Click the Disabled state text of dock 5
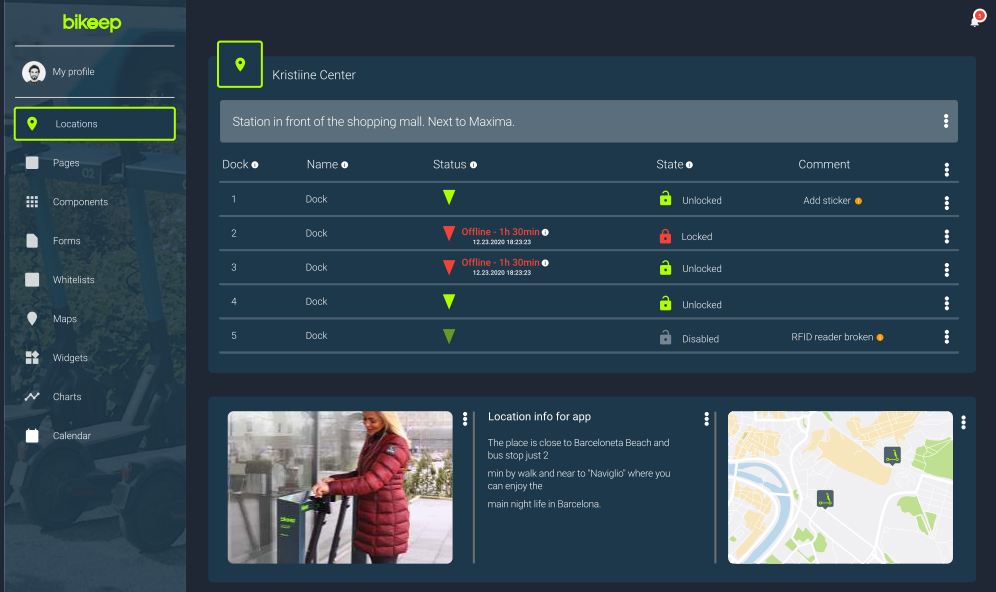This screenshot has height=592, width=996. [701, 339]
